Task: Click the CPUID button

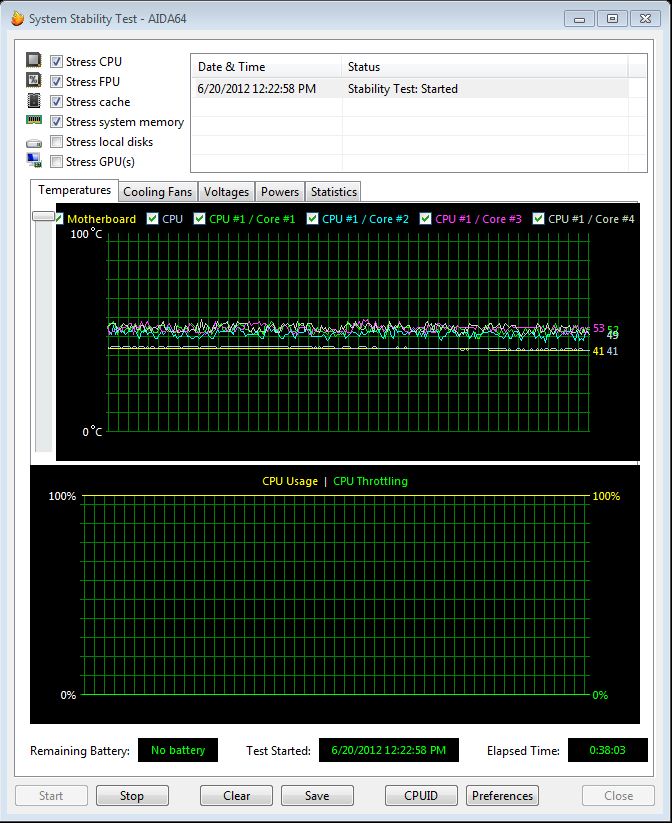Action: coord(423,796)
